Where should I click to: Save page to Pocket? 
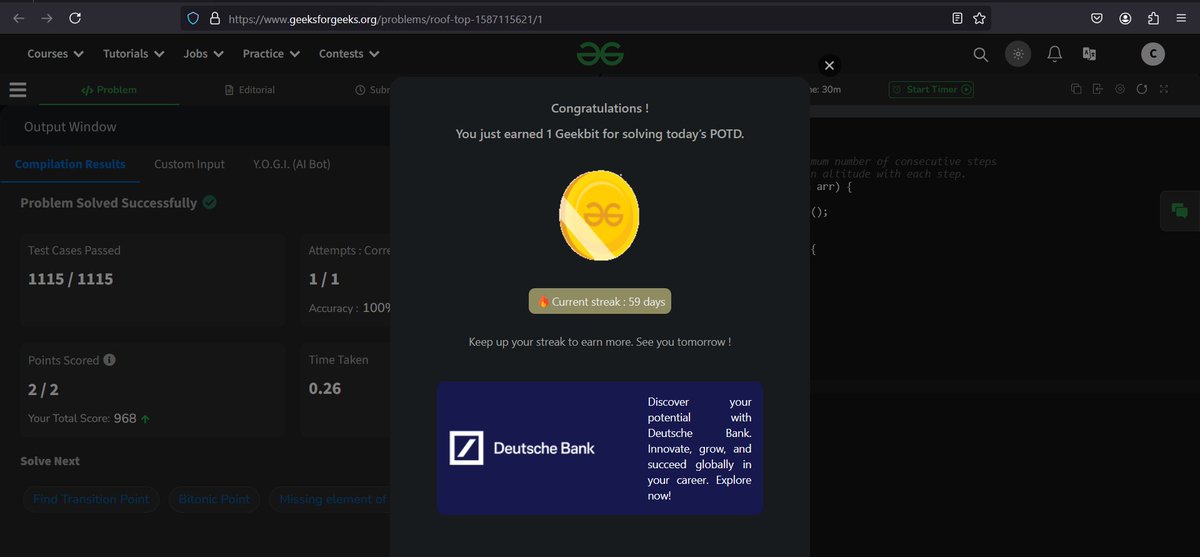tap(1097, 18)
